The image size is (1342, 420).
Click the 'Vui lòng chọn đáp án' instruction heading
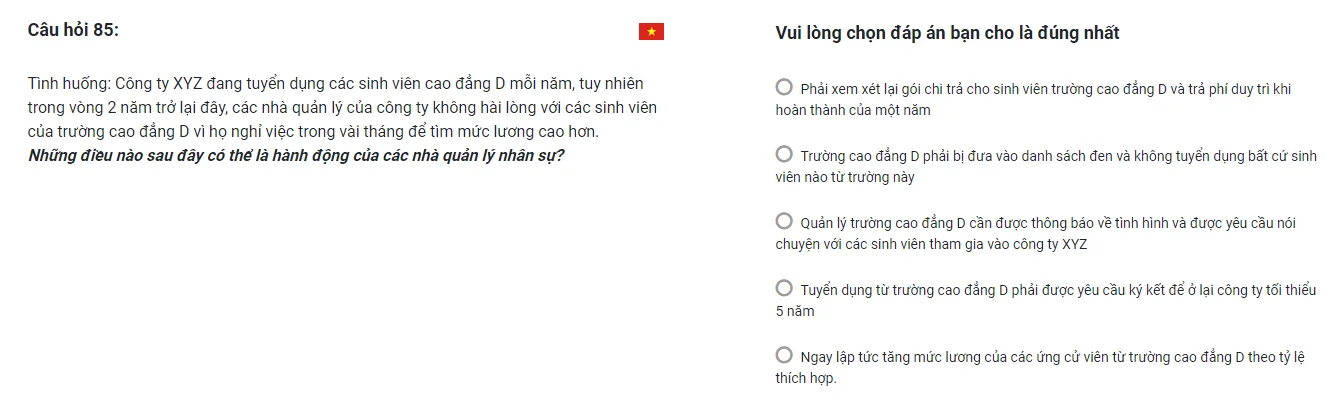[x=947, y=33]
